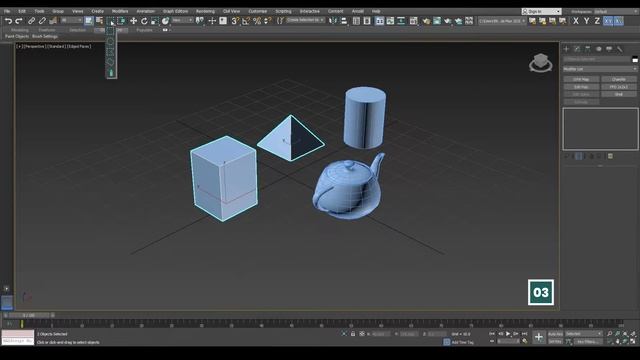The width and height of the screenshot is (640, 360).
Task: Pick fence selection region in flyout
Action: coord(111,52)
